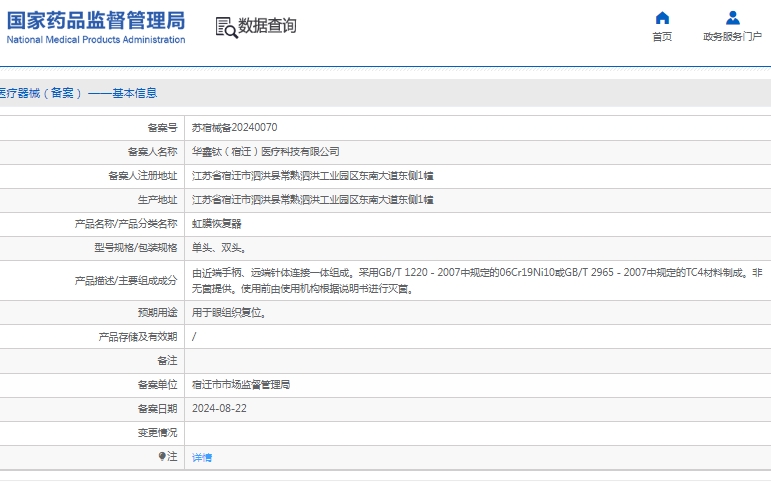Click the home (首页) house icon
This screenshot has height=490, width=771.
pos(662,18)
